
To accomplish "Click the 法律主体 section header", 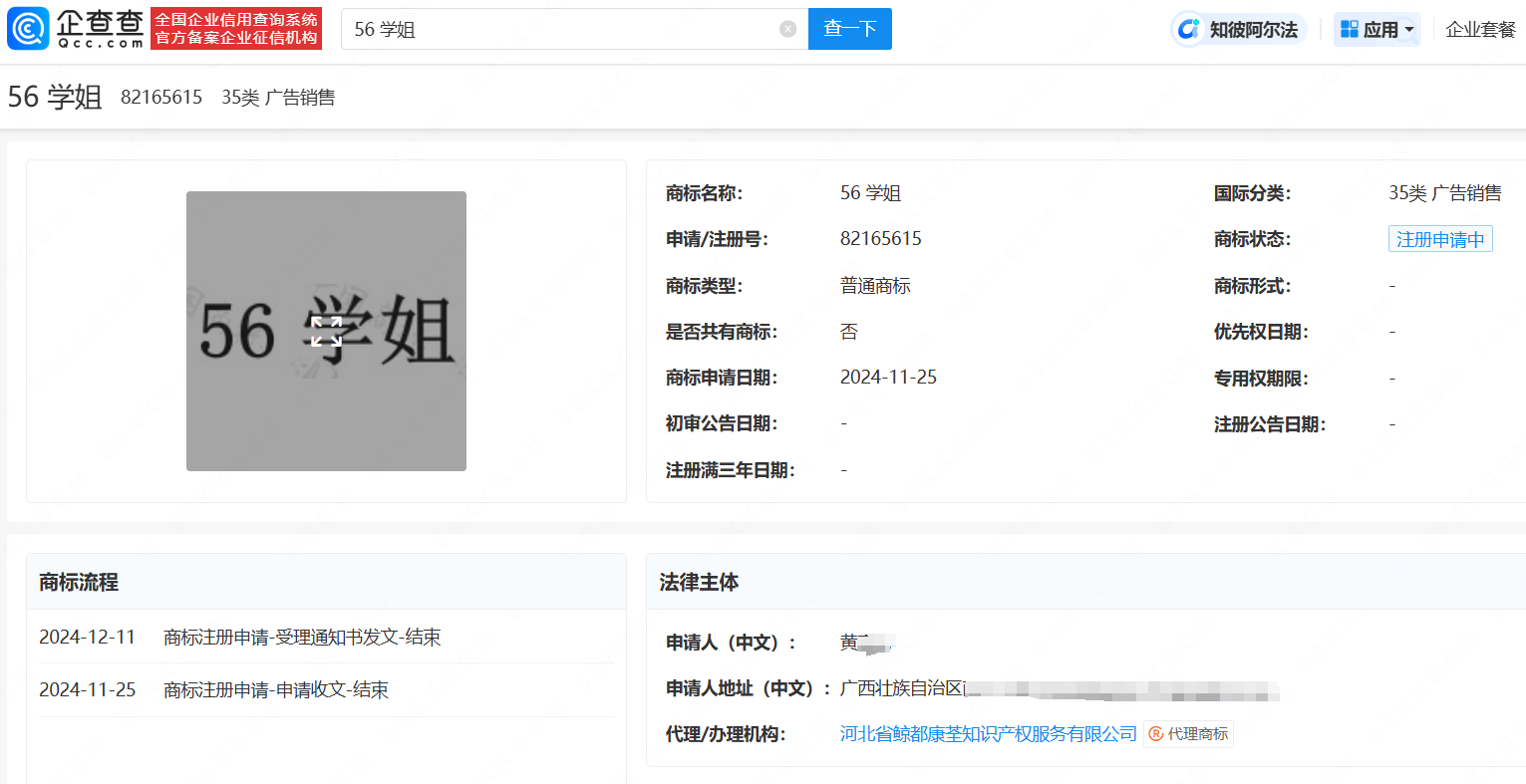I will click(x=699, y=582).
